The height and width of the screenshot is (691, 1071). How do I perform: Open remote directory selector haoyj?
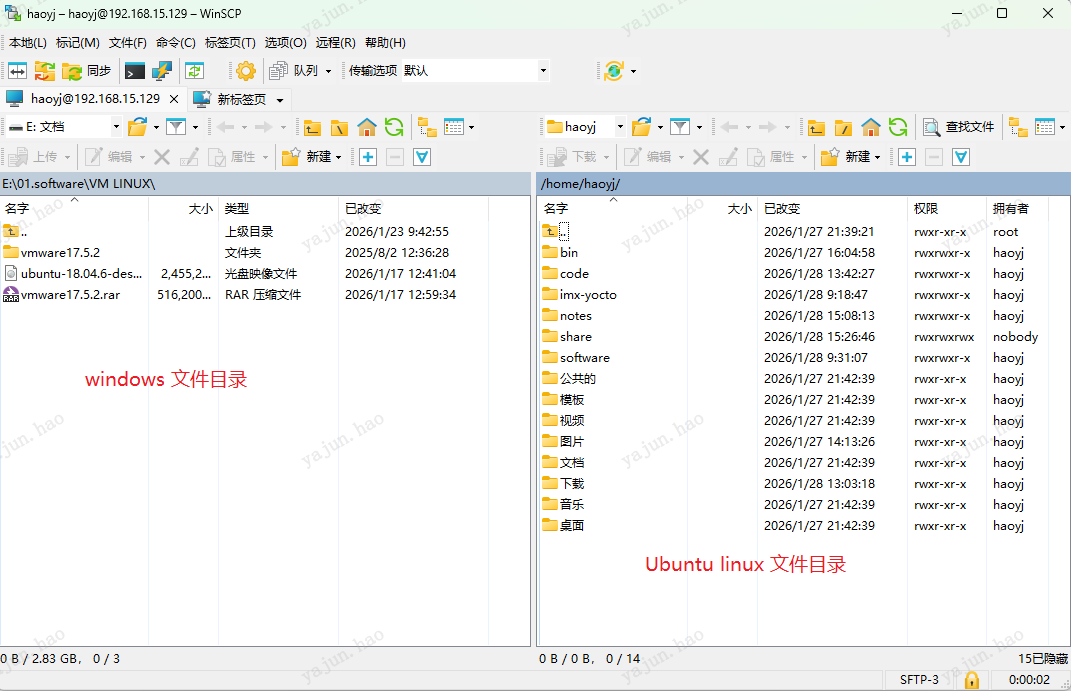pyautogui.click(x=585, y=127)
